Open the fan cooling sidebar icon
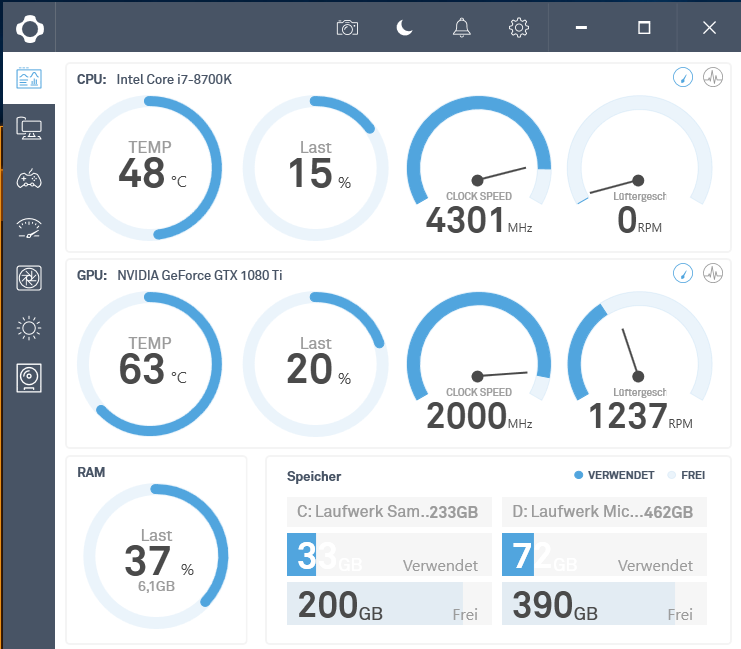 (29, 278)
